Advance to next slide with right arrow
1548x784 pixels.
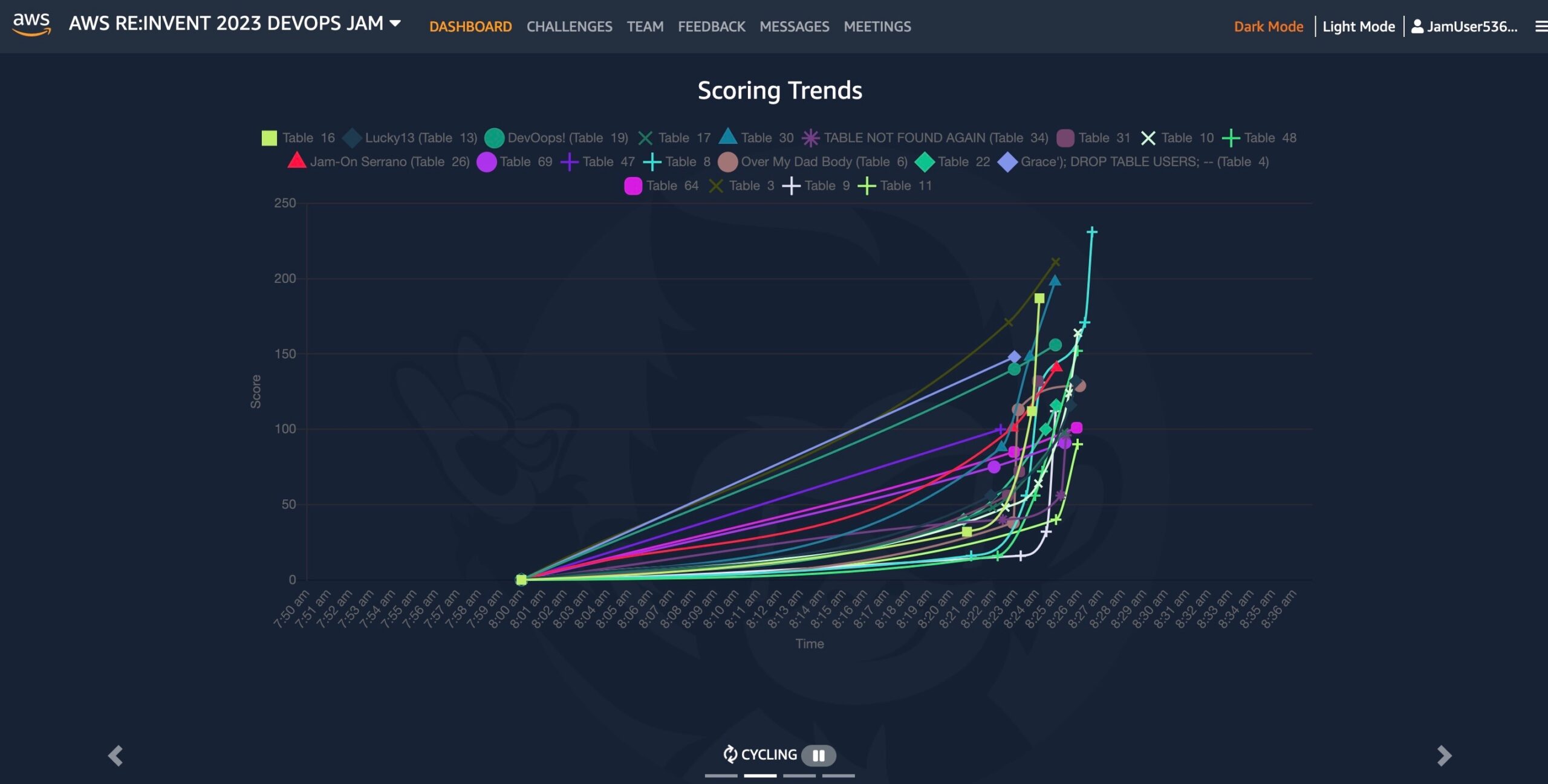tap(1444, 756)
